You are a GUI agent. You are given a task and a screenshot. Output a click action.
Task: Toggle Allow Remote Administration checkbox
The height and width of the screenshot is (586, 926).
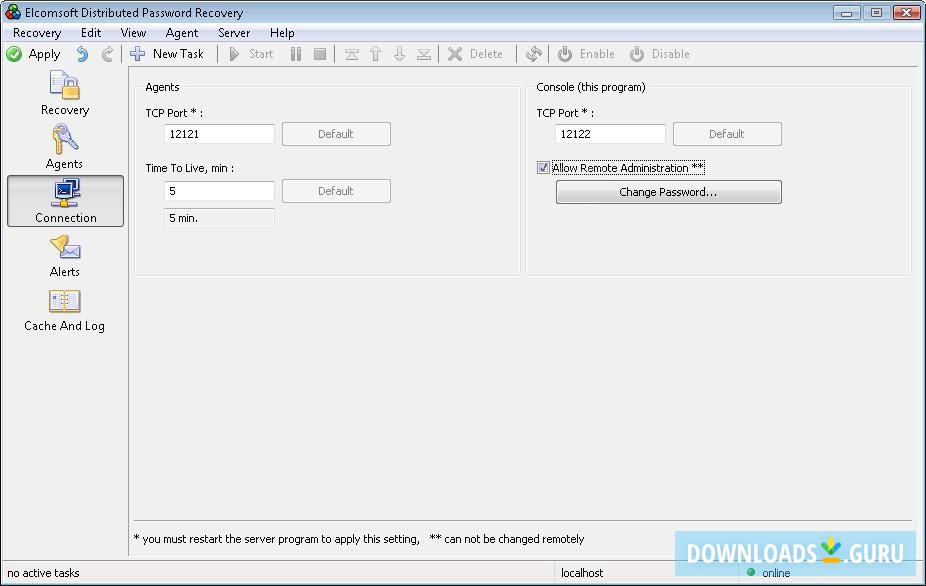[x=543, y=168]
